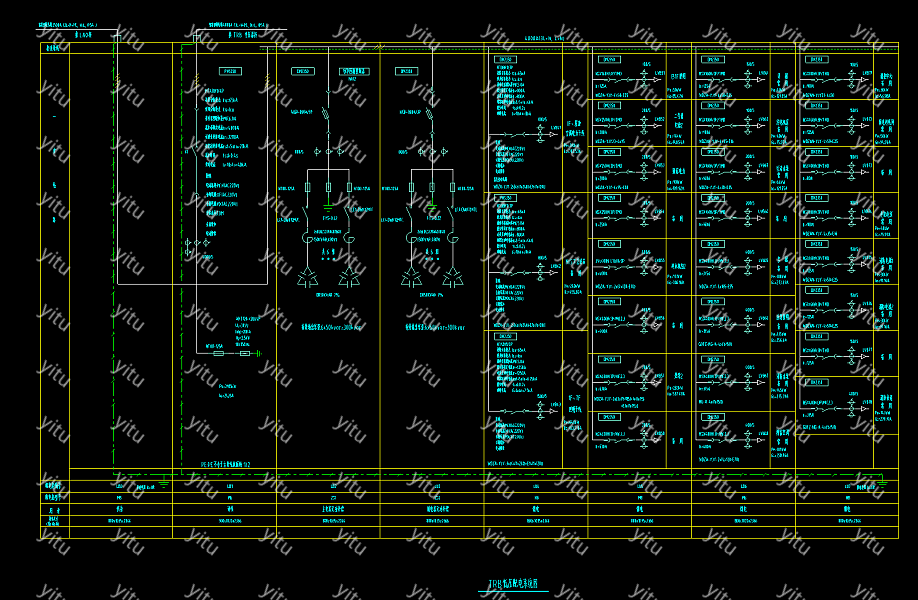Click isolator switch atop the second motor feeder
918x600 pixels.
tap(430, 115)
